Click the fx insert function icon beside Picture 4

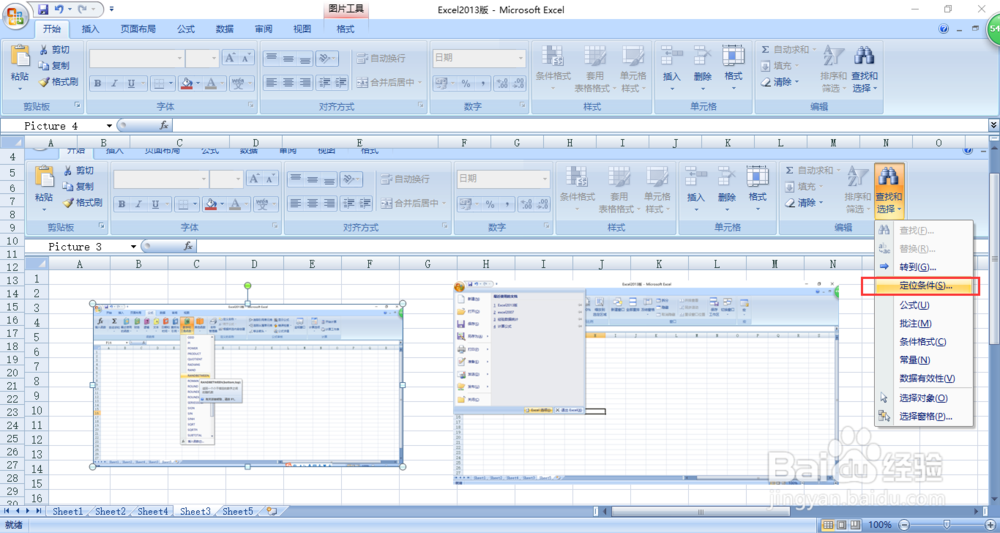[x=164, y=126]
